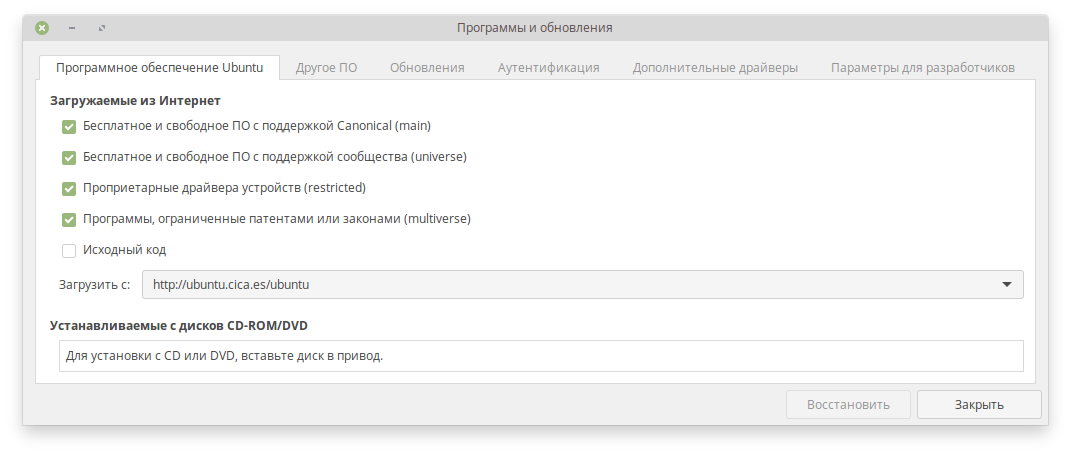1071x456 pixels.
Task: Switch to the Другое ПО tab
Action: pyautogui.click(x=326, y=68)
